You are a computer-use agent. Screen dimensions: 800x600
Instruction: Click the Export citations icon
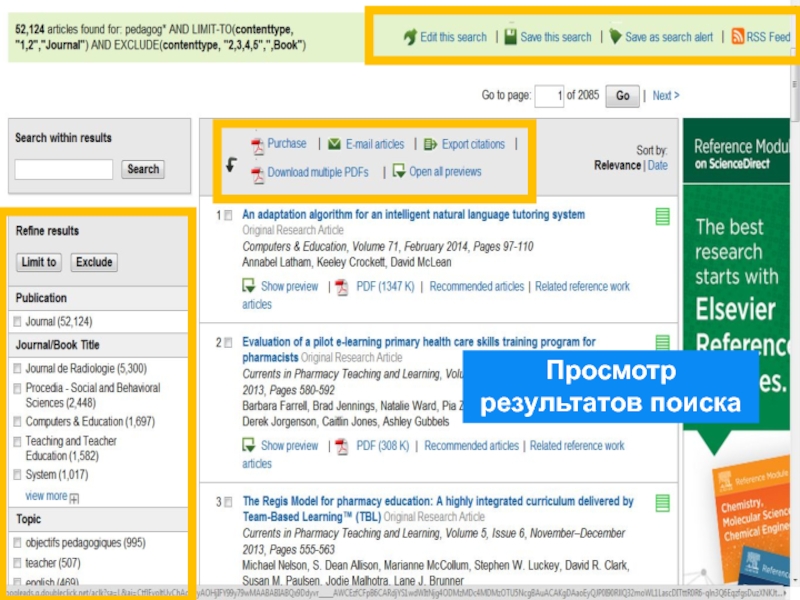point(431,145)
